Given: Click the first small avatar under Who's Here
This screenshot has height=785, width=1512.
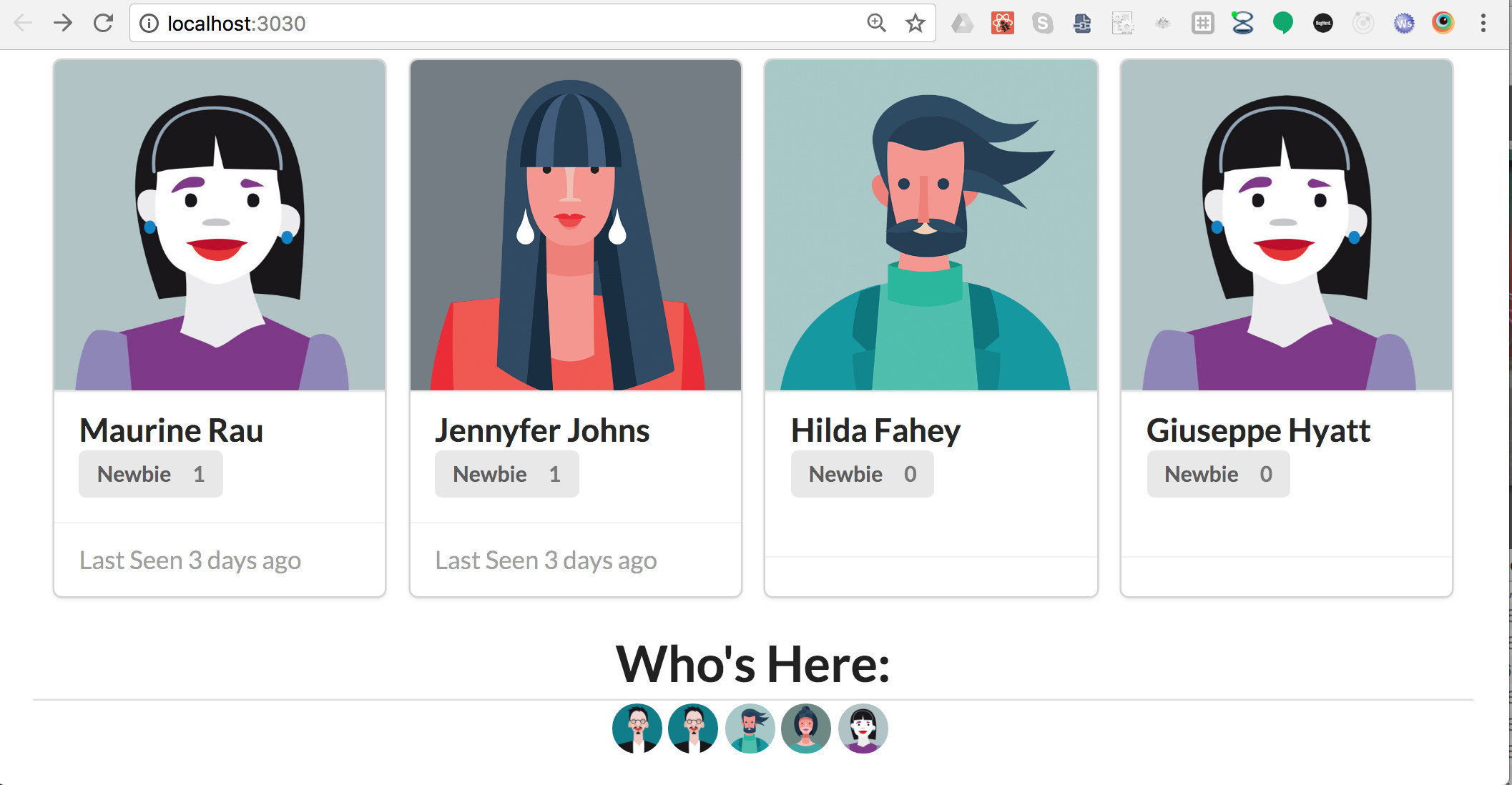Looking at the screenshot, I should click(637, 729).
